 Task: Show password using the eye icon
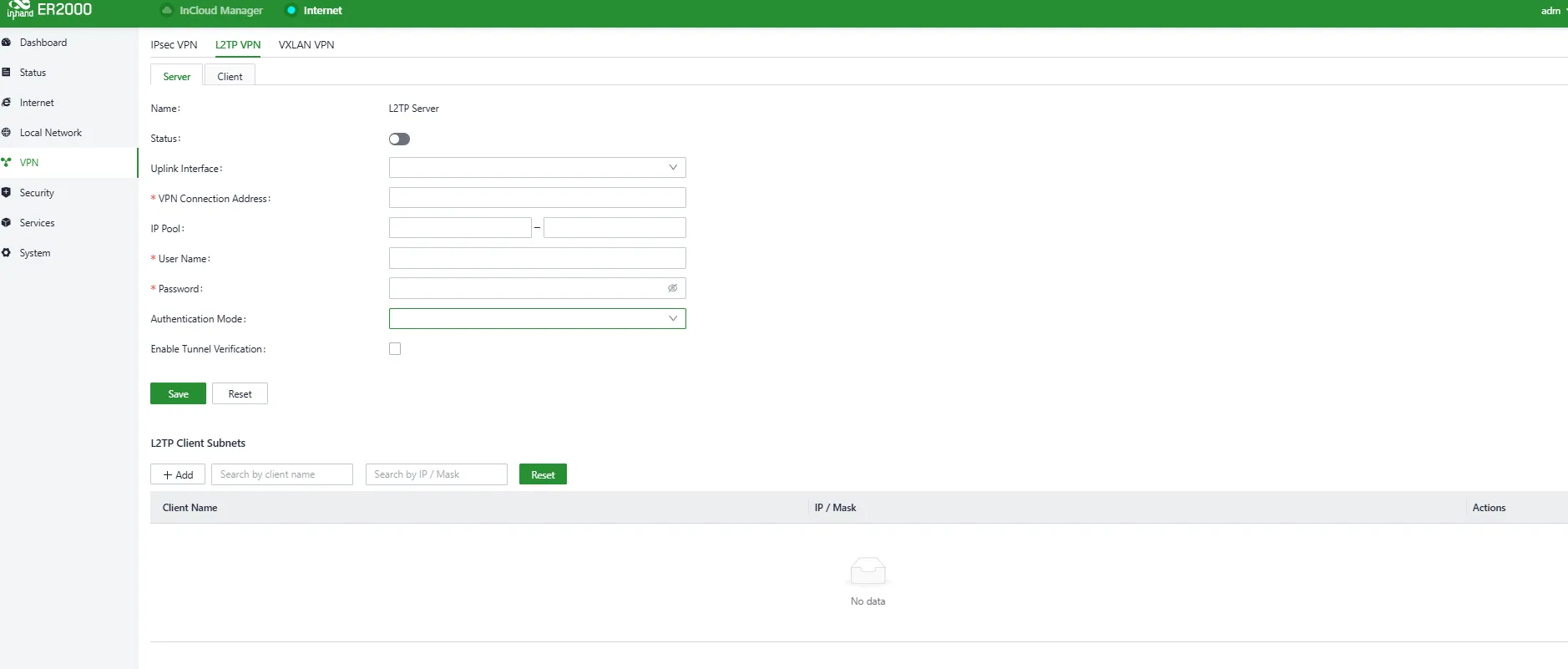tap(672, 288)
